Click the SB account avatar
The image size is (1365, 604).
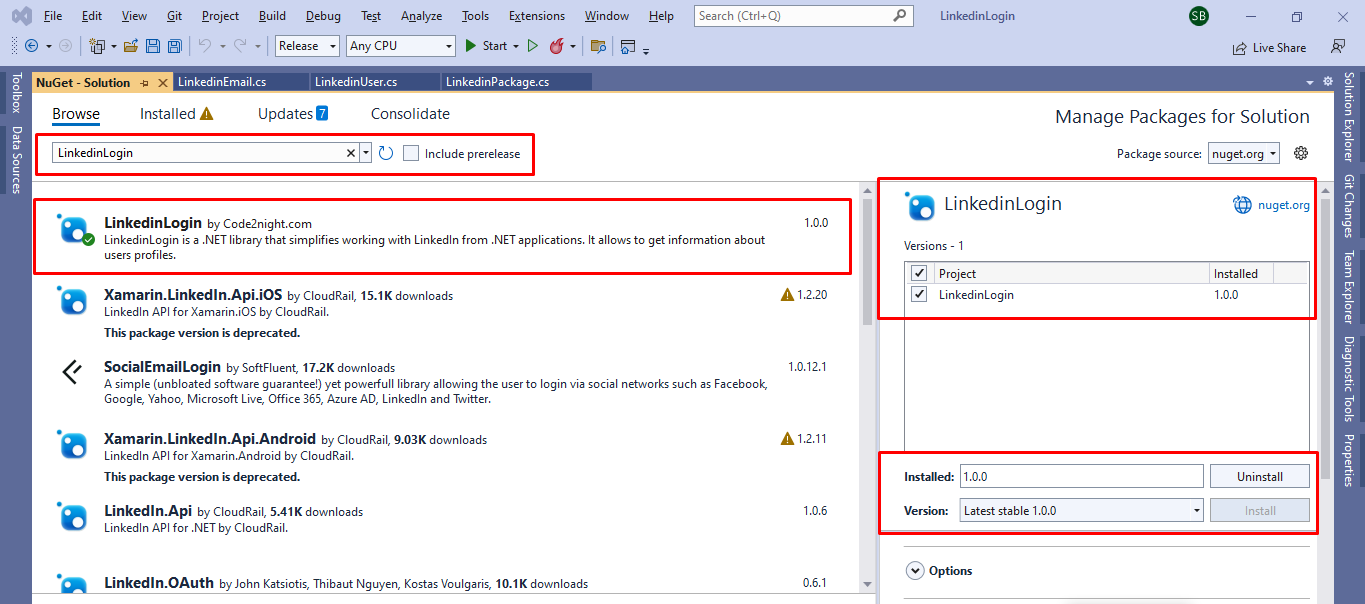pyautogui.click(x=1198, y=16)
